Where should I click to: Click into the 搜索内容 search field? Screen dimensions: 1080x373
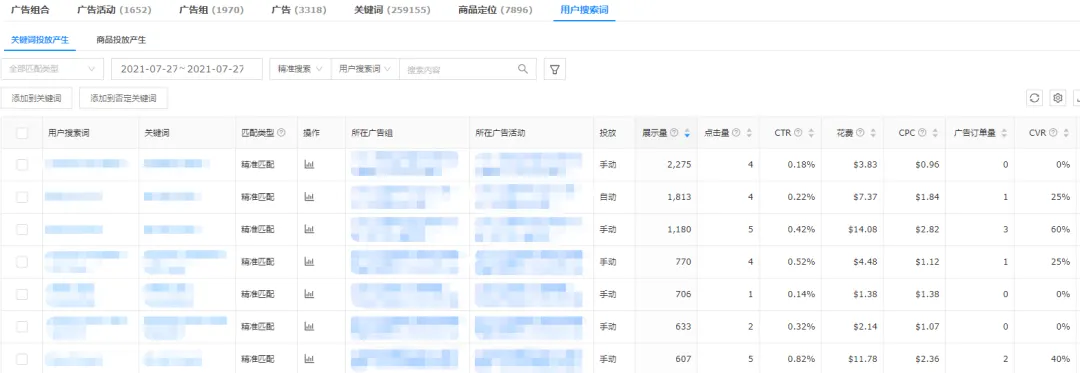click(458, 69)
